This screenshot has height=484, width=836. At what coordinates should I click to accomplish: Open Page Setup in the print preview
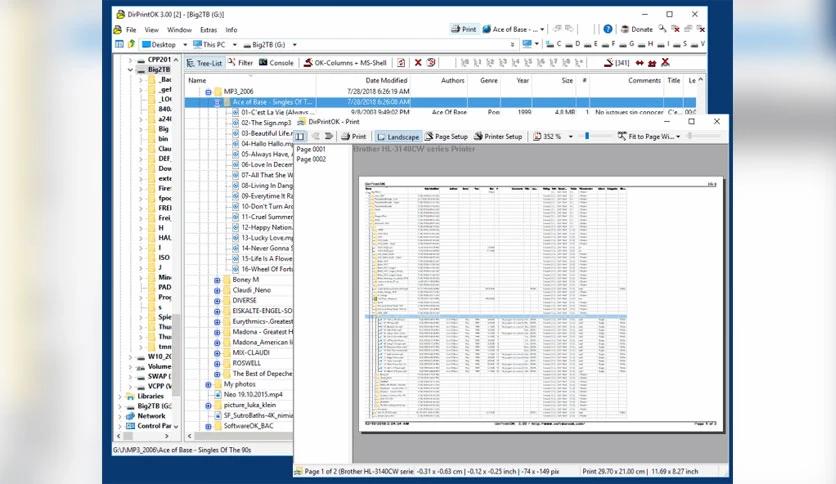(446, 136)
